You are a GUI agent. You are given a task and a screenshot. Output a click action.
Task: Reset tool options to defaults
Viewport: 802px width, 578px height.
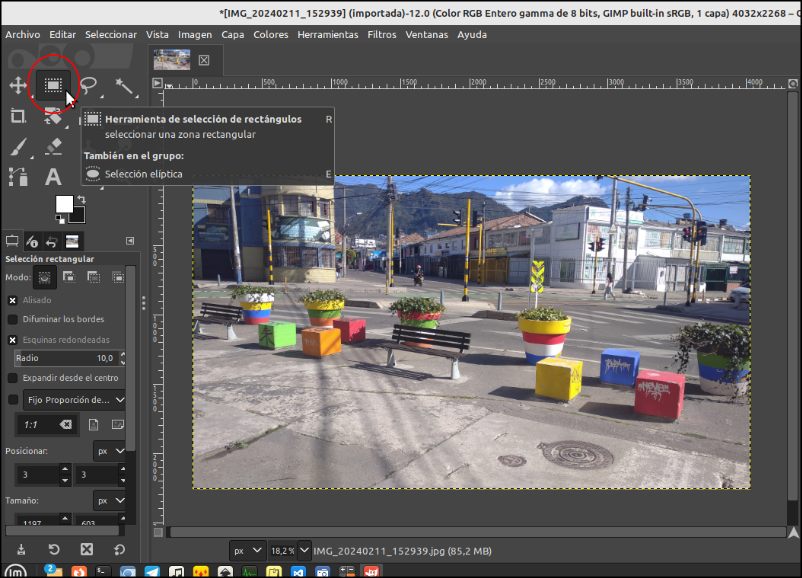tap(119, 550)
